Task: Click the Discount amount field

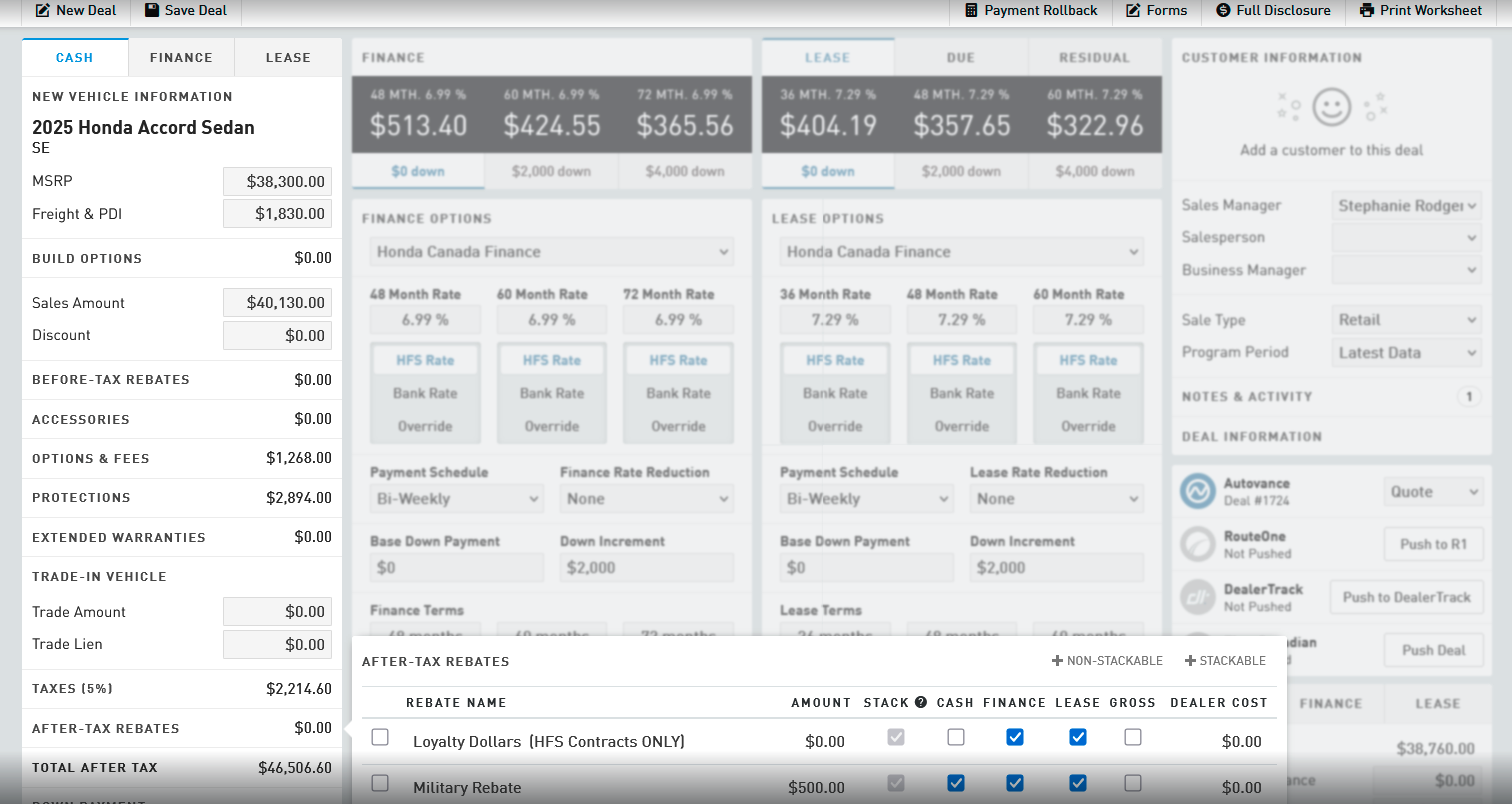Action: tap(277, 335)
